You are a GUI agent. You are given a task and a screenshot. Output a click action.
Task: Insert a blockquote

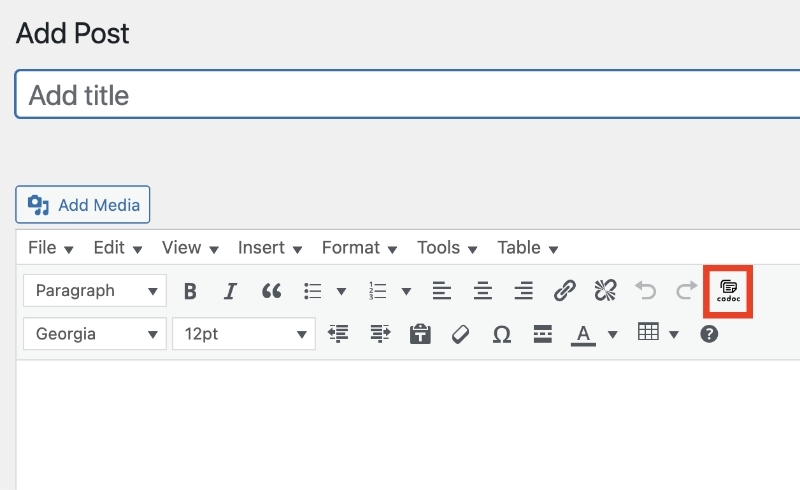pyautogui.click(x=271, y=291)
